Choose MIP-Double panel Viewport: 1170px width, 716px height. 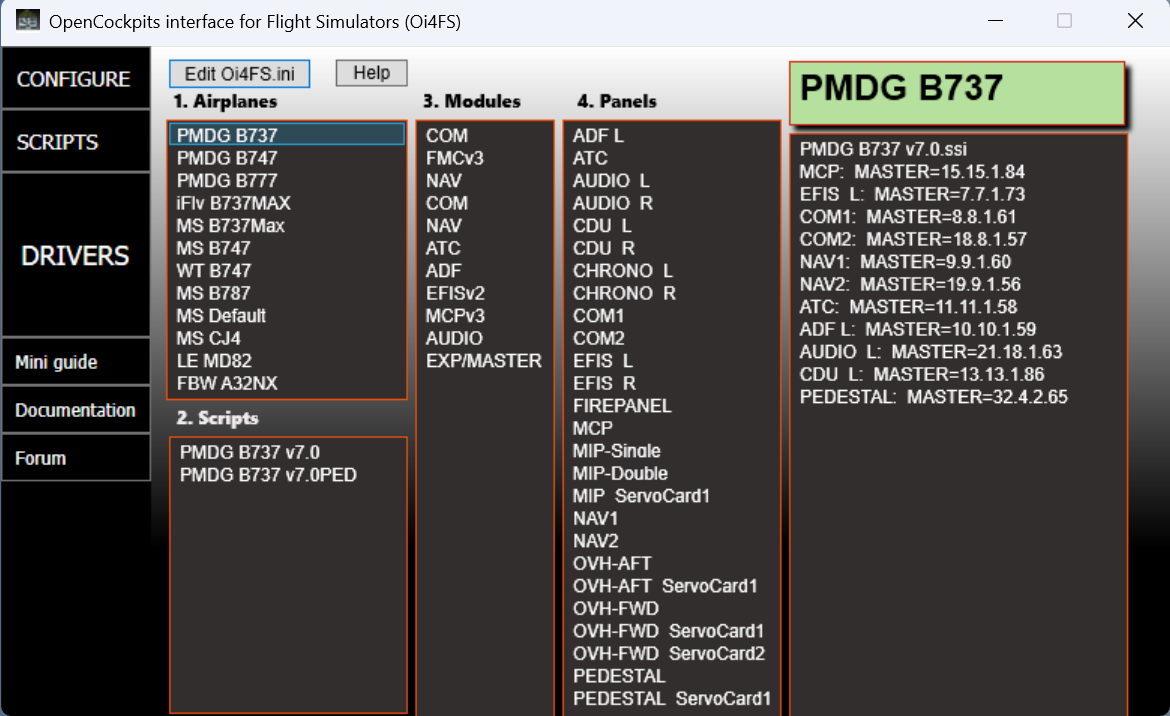point(620,473)
